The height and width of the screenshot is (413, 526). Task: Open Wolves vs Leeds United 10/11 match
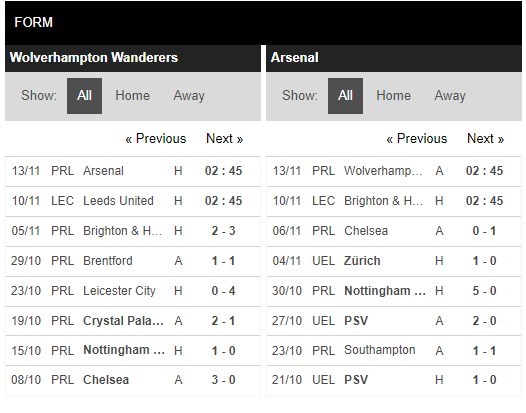(x=133, y=201)
